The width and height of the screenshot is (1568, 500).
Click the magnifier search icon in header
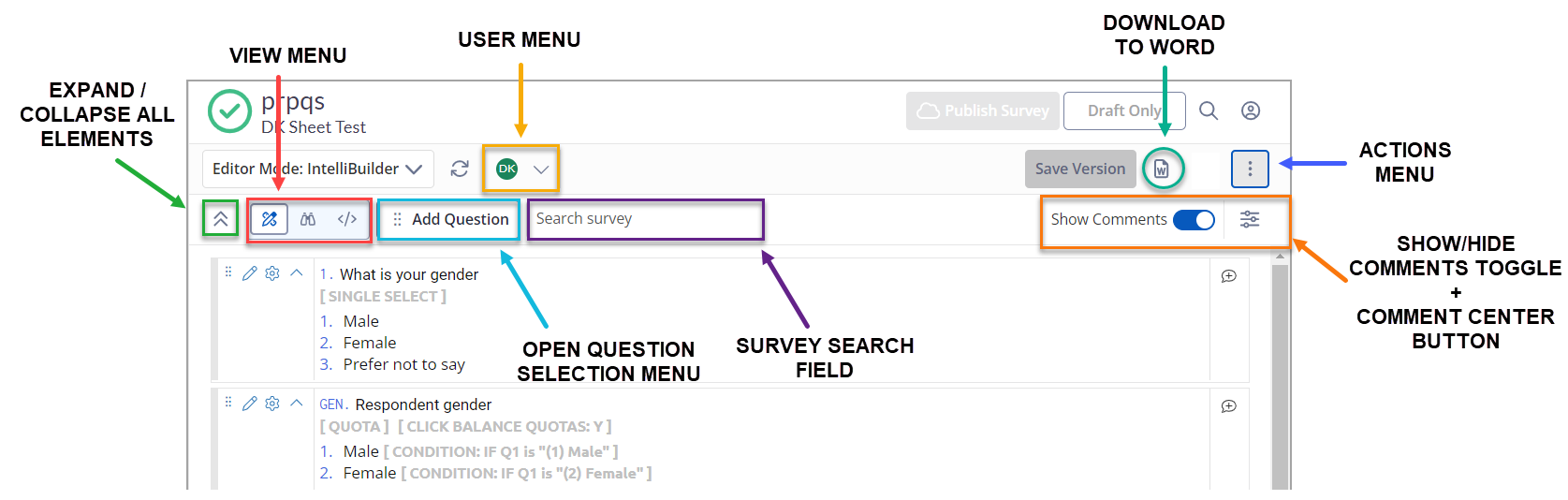(1209, 110)
